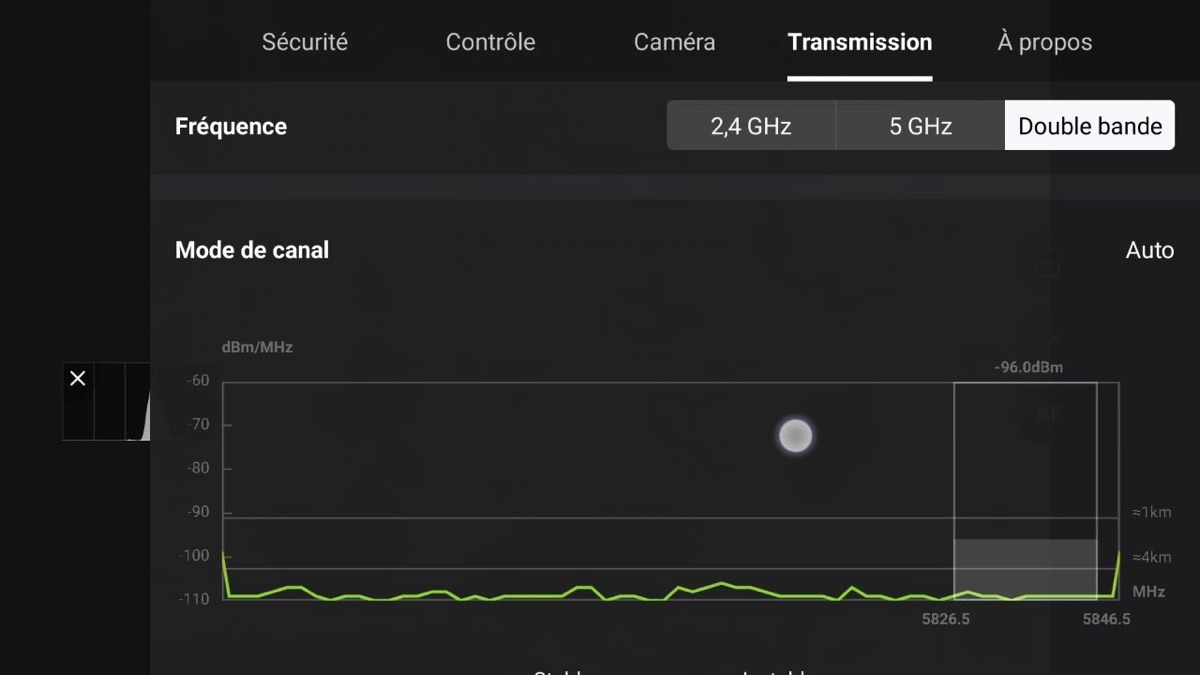Open the À propos tab

pos(1044,42)
